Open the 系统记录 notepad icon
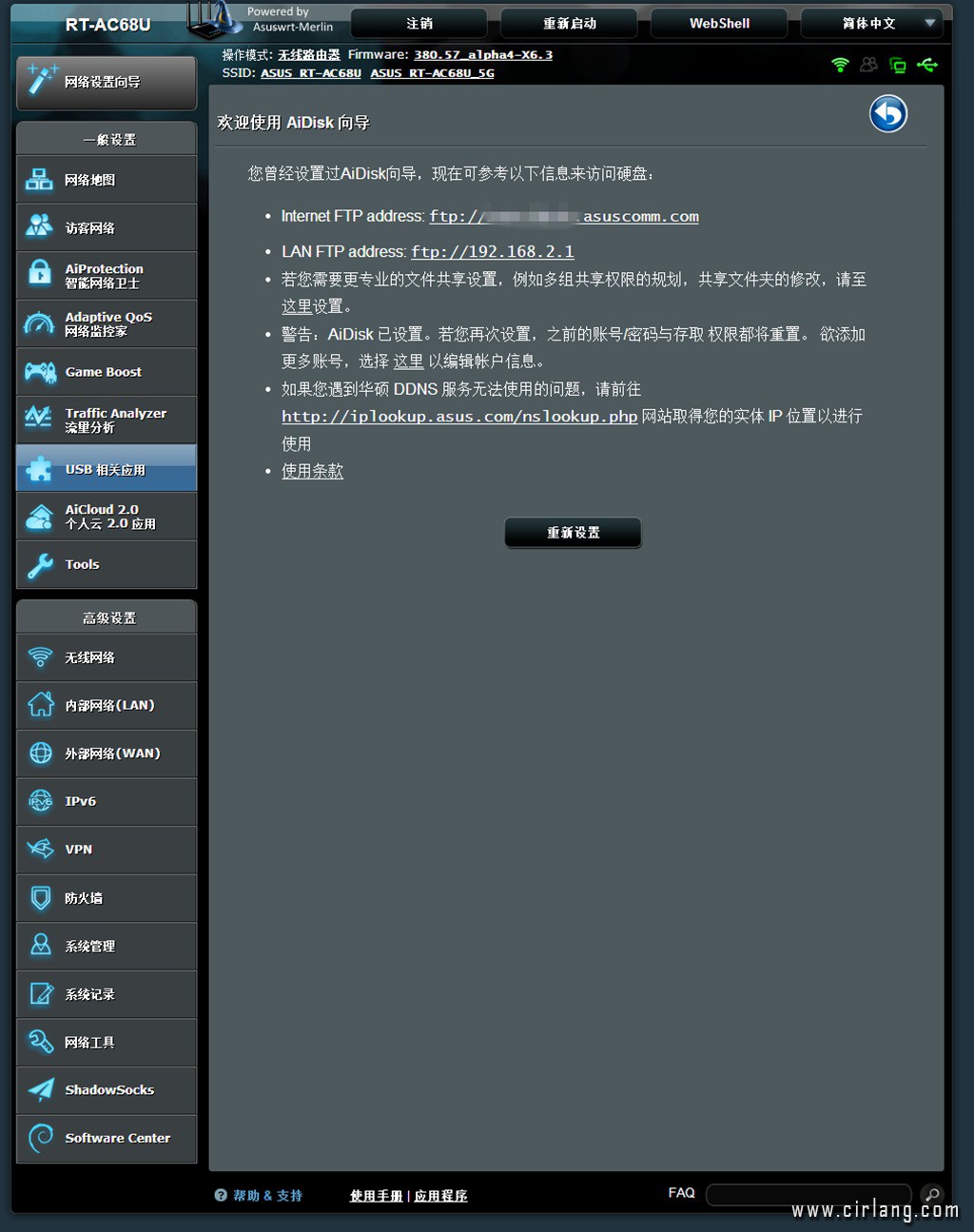This screenshot has width=974, height=1232. point(40,993)
